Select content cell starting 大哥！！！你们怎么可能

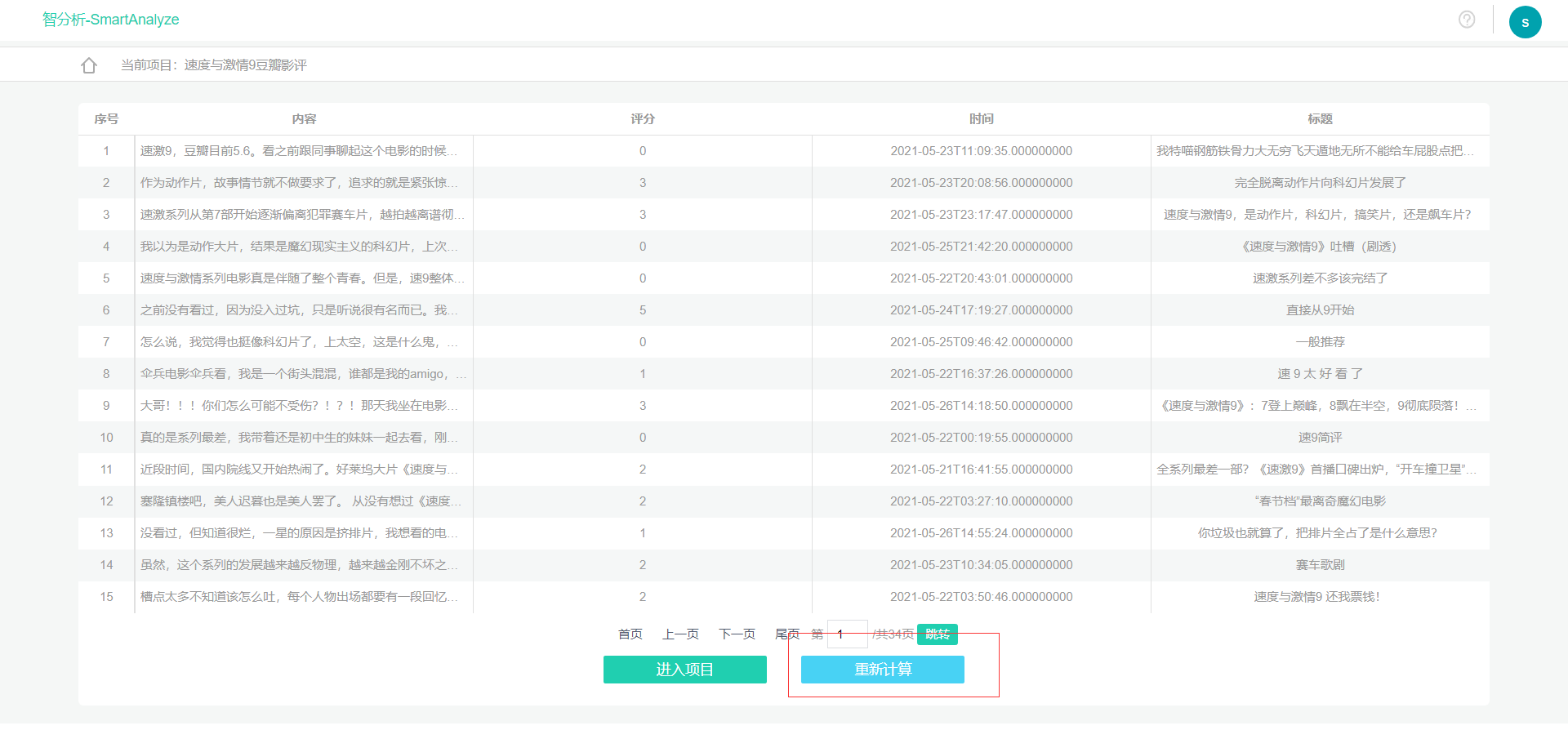[x=304, y=406]
